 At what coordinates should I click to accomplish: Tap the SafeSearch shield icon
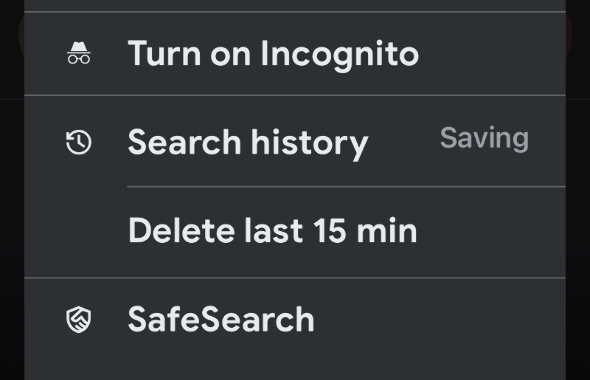click(x=79, y=319)
